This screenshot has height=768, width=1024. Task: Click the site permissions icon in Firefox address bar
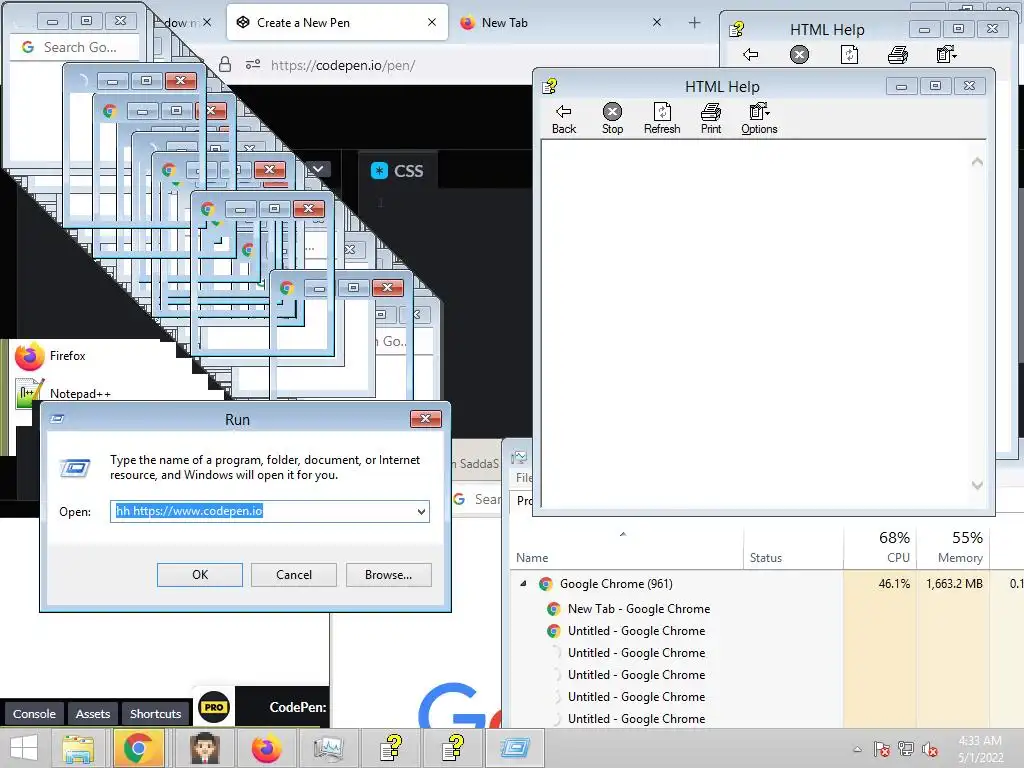click(x=253, y=65)
